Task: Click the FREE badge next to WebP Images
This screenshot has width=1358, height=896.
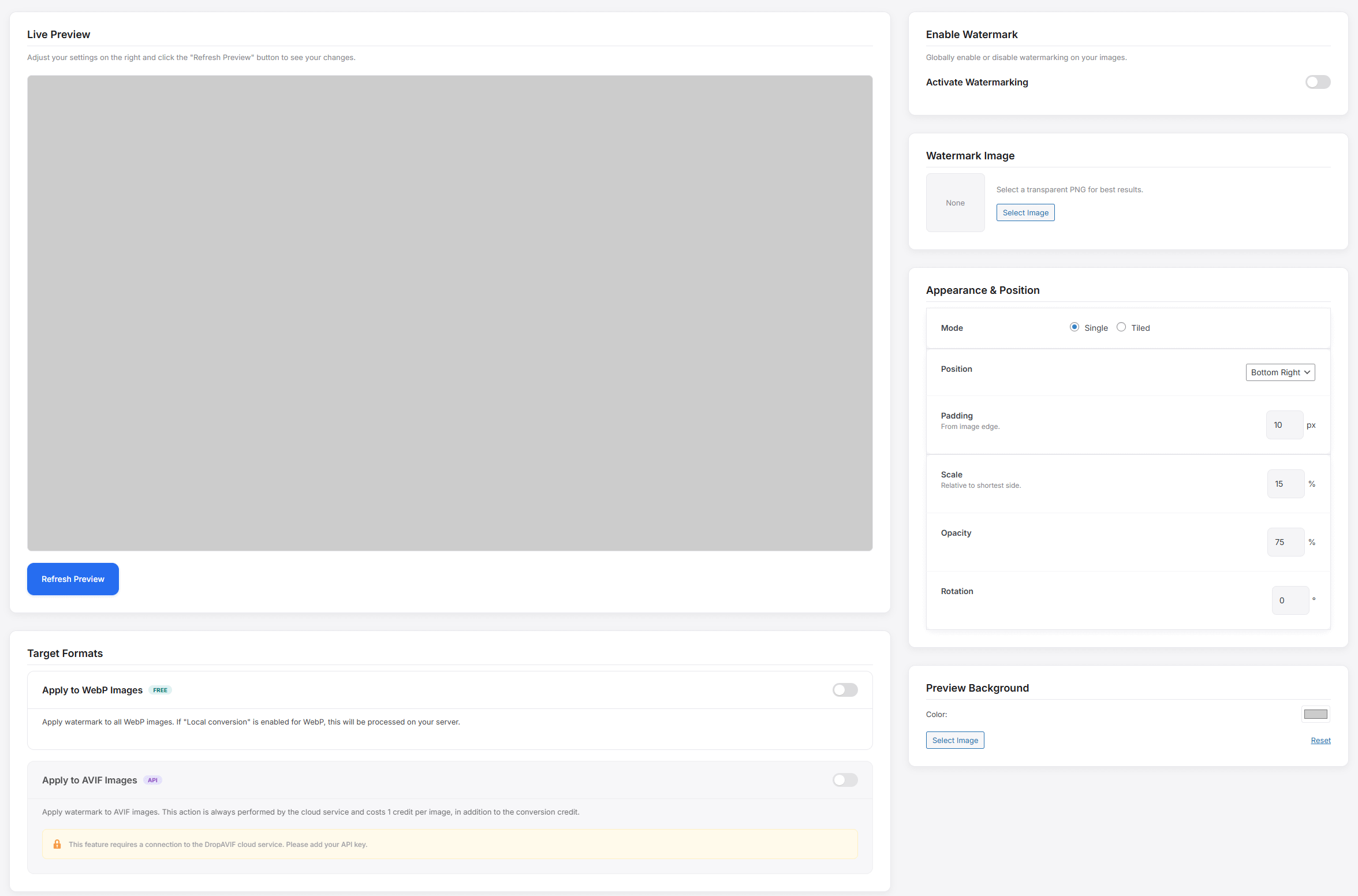Action: click(160, 690)
